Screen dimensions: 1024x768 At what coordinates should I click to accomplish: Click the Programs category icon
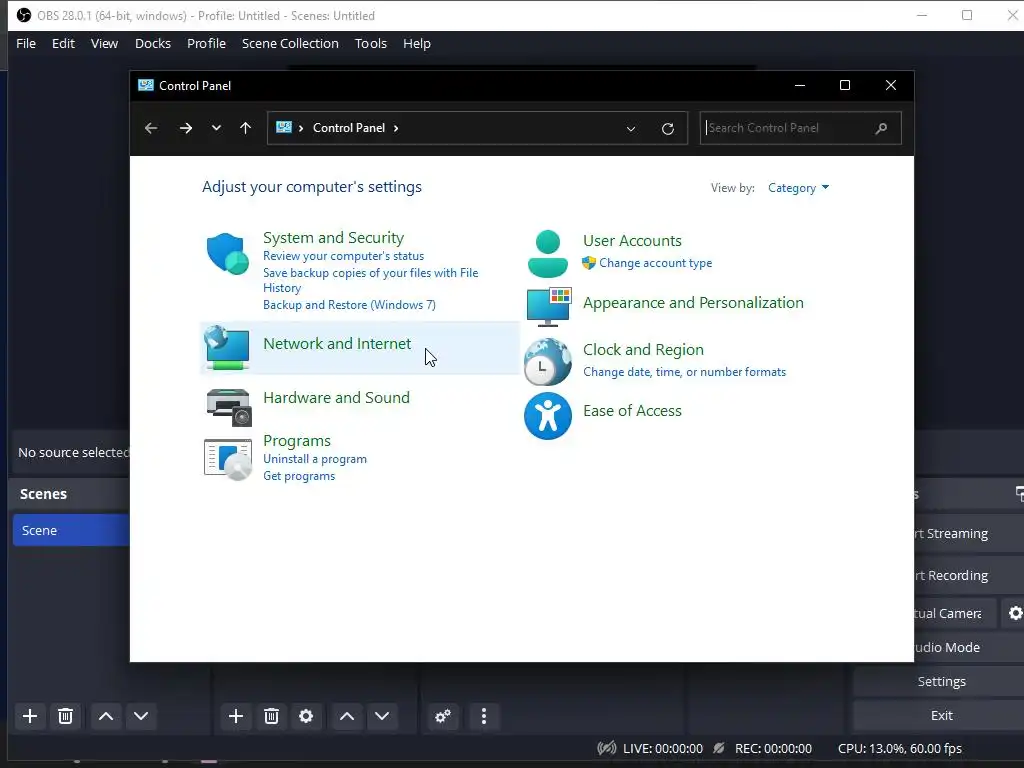(228, 459)
